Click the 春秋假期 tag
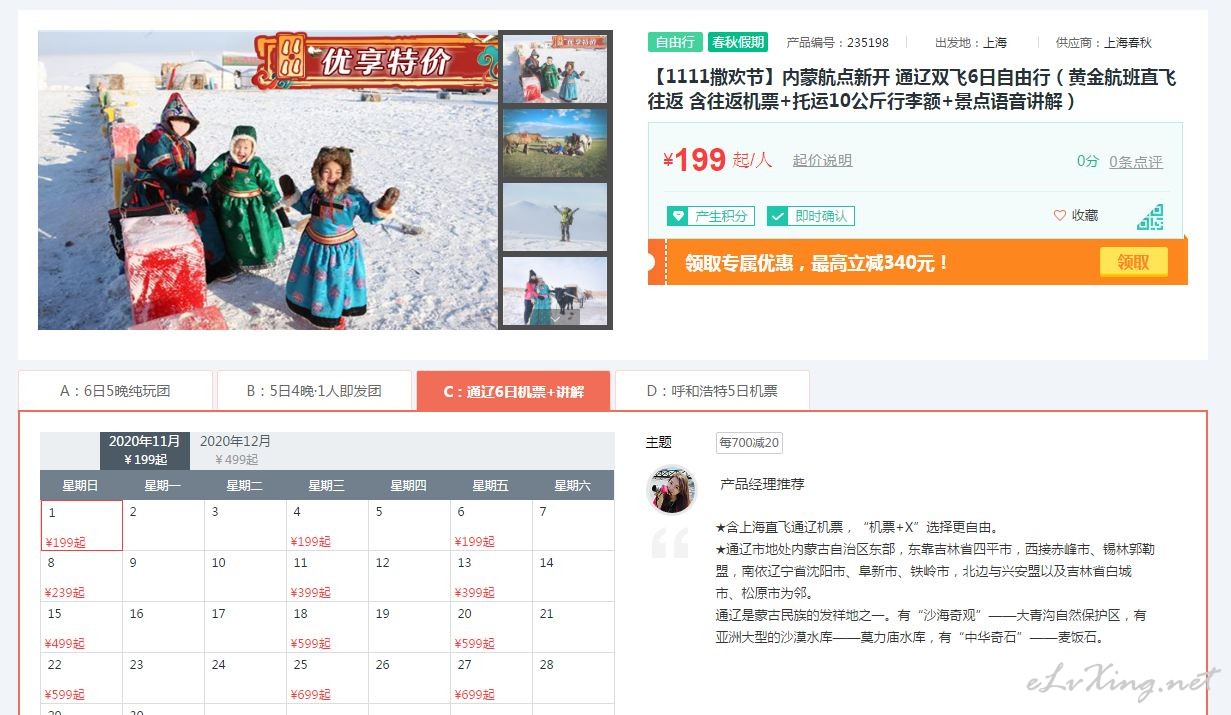This screenshot has width=1231, height=715. [x=738, y=42]
